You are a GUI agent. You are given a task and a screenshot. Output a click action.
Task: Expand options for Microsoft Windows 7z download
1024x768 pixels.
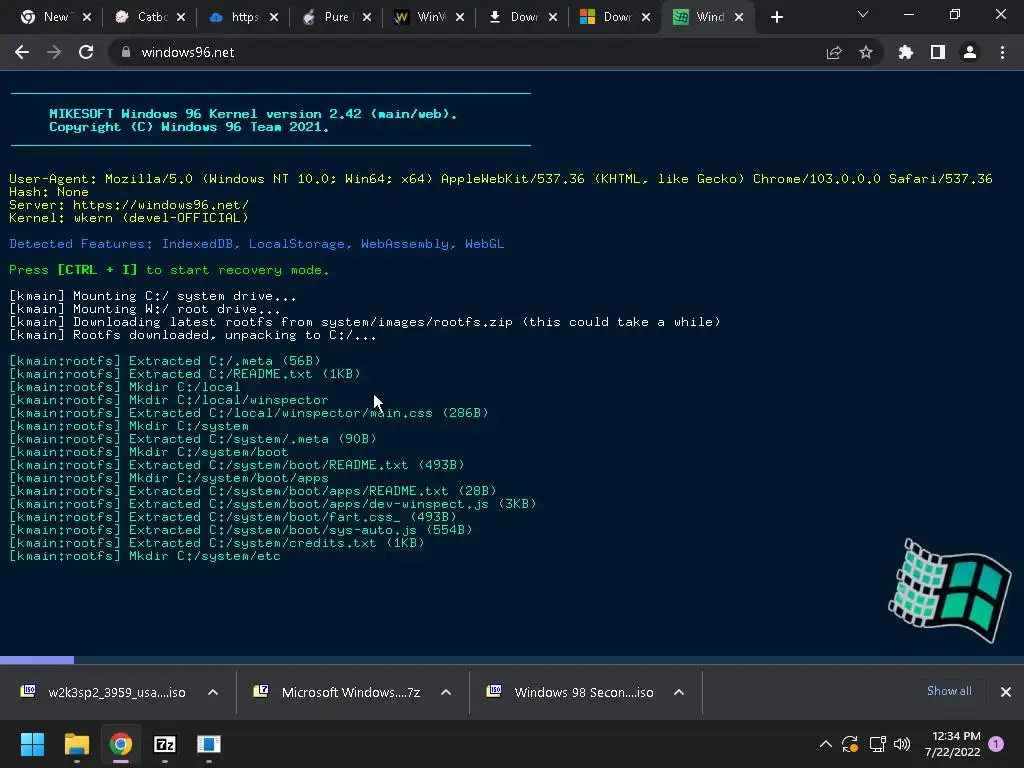point(446,692)
